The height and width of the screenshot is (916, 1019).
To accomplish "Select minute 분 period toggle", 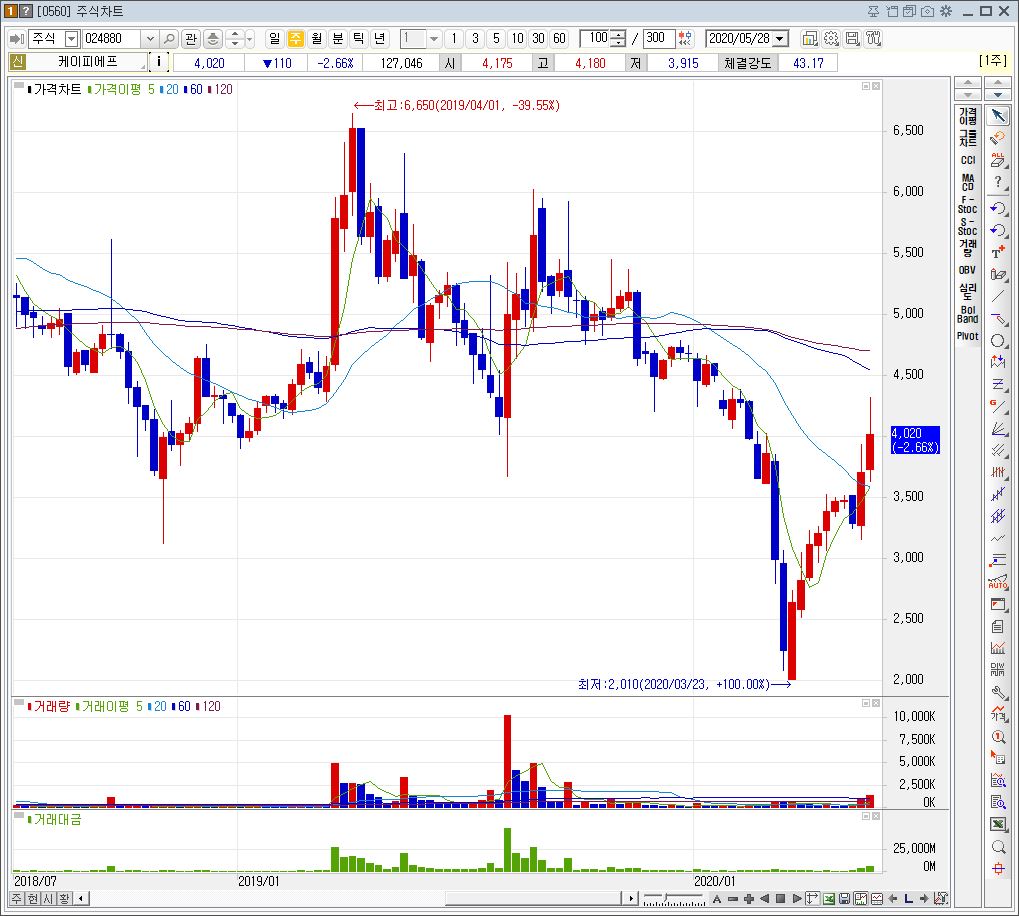I will pyautogui.click(x=337, y=39).
